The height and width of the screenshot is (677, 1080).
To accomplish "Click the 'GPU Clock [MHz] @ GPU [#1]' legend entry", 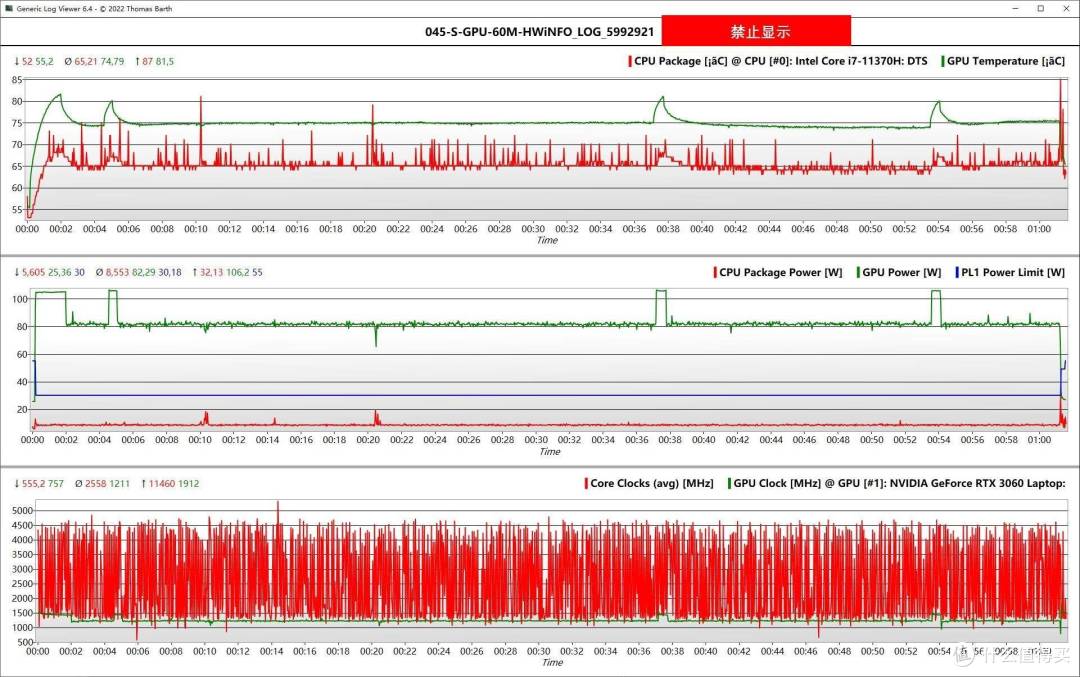I will pyautogui.click(x=897, y=483).
